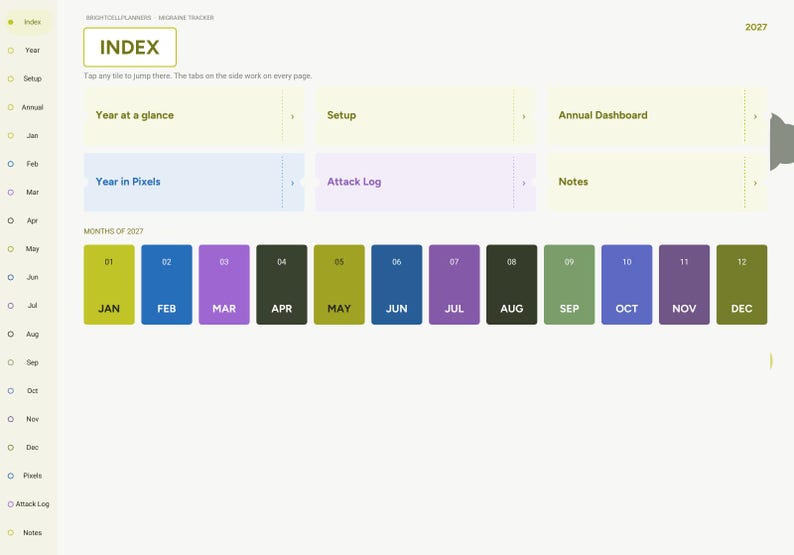Open the 06 JUN month card

tap(396, 285)
